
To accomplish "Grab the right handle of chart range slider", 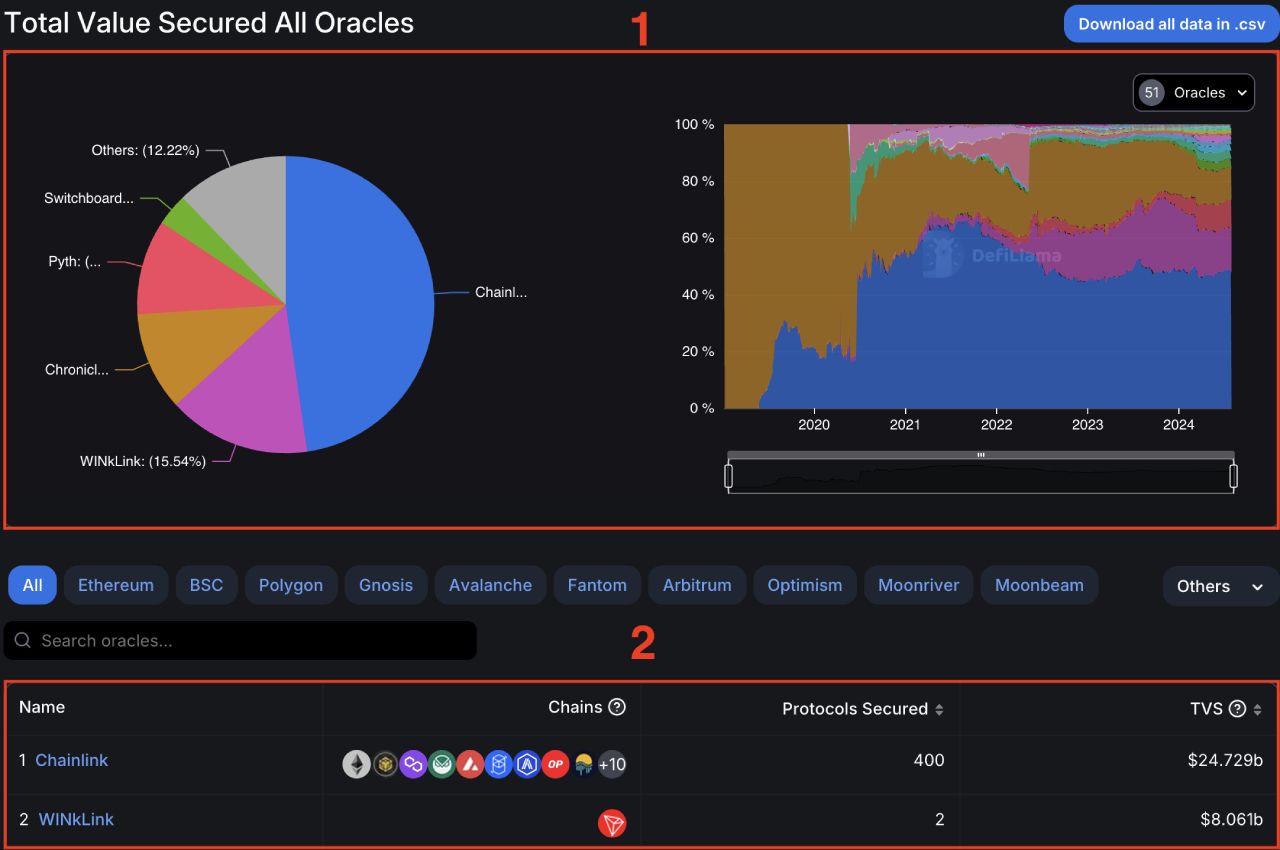I will tap(1233, 476).
